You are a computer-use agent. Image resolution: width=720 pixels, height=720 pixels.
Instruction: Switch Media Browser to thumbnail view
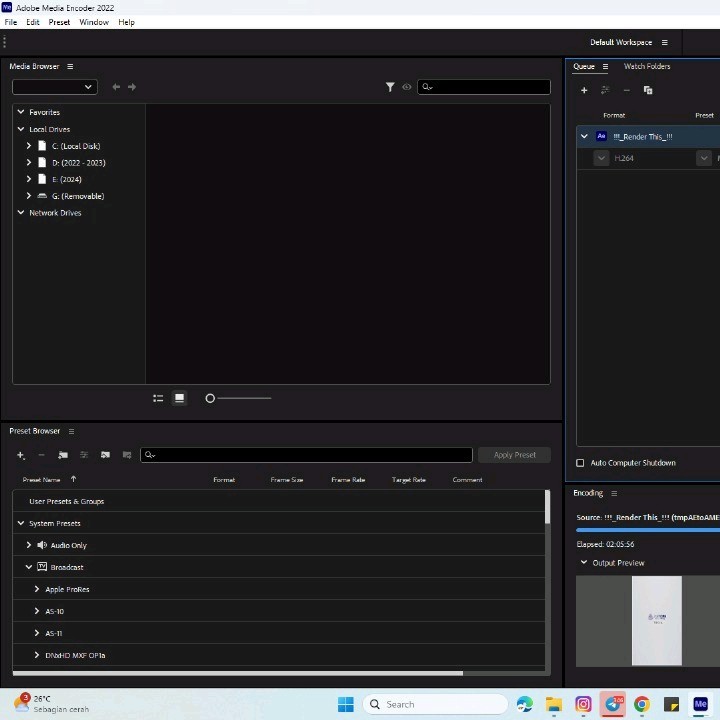click(x=179, y=398)
